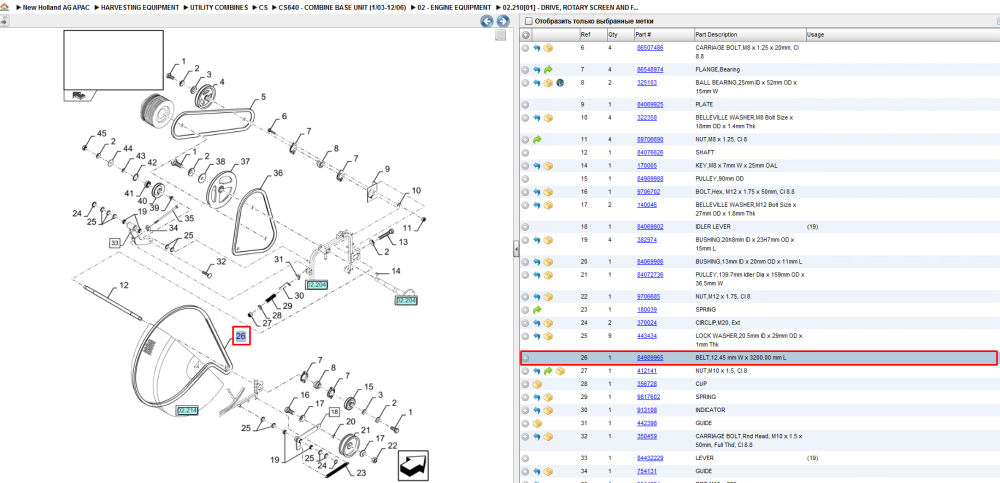Open 'New Holland AG APAC' breadcrumb level
The image size is (1000, 483).
click(x=56, y=7)
